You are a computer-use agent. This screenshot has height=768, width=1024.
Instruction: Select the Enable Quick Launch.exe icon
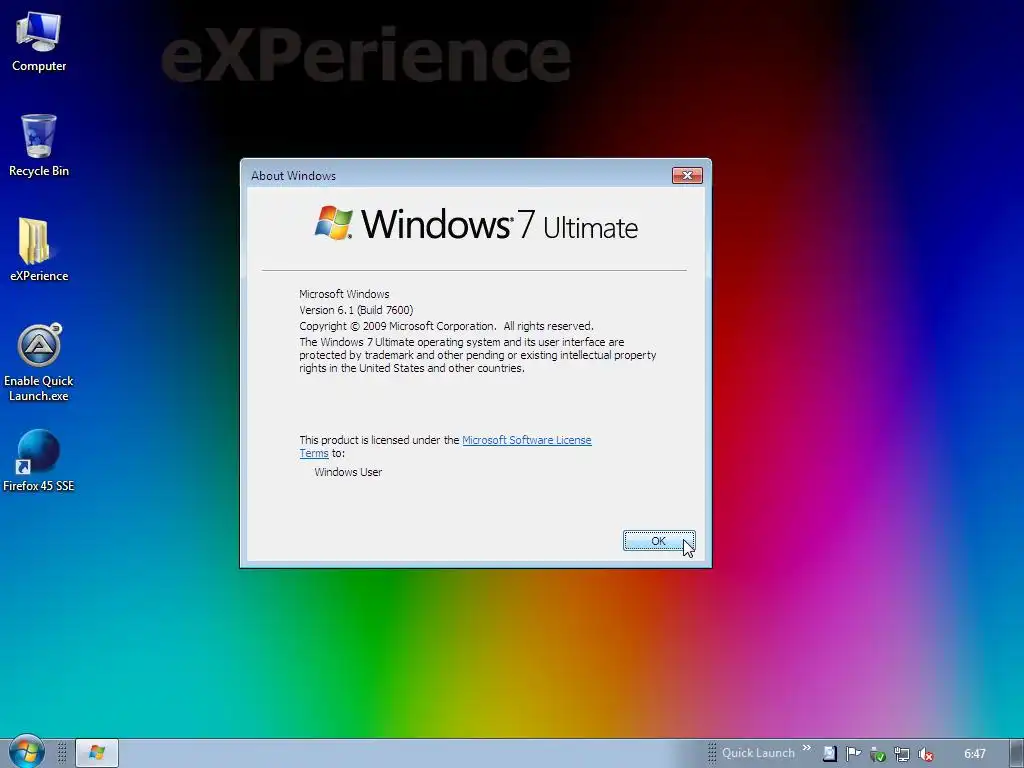tap(39, 362)
